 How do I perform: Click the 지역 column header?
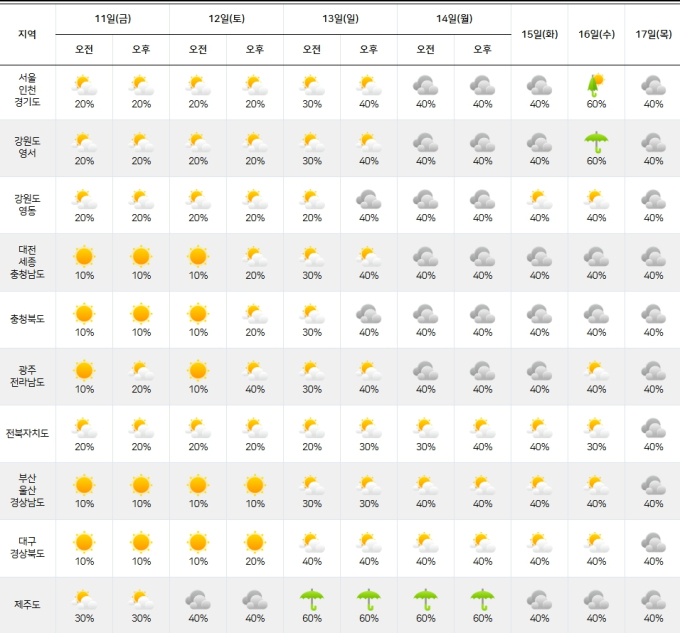coord(27,34)
